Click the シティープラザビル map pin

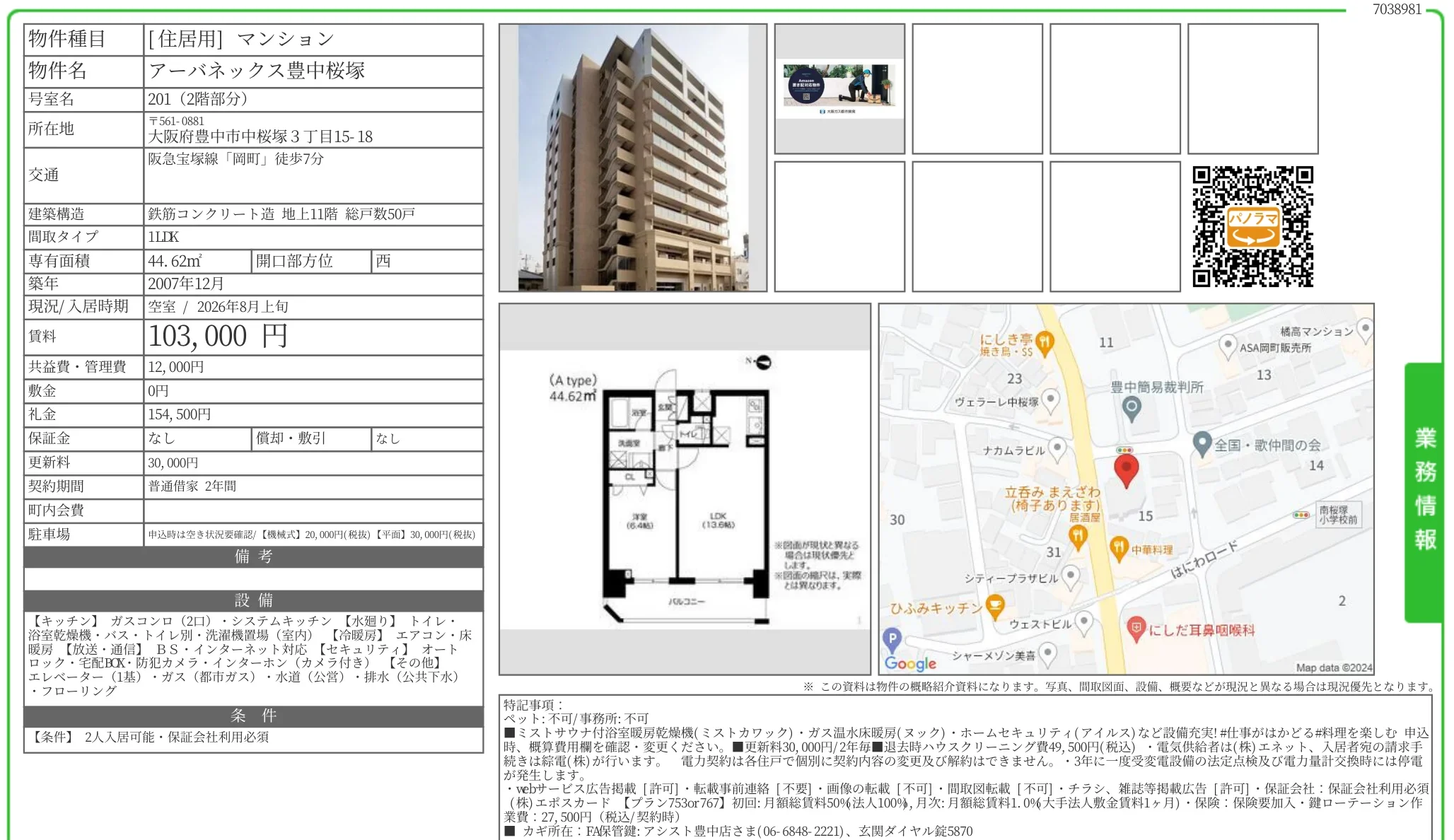click(1071, 577)
